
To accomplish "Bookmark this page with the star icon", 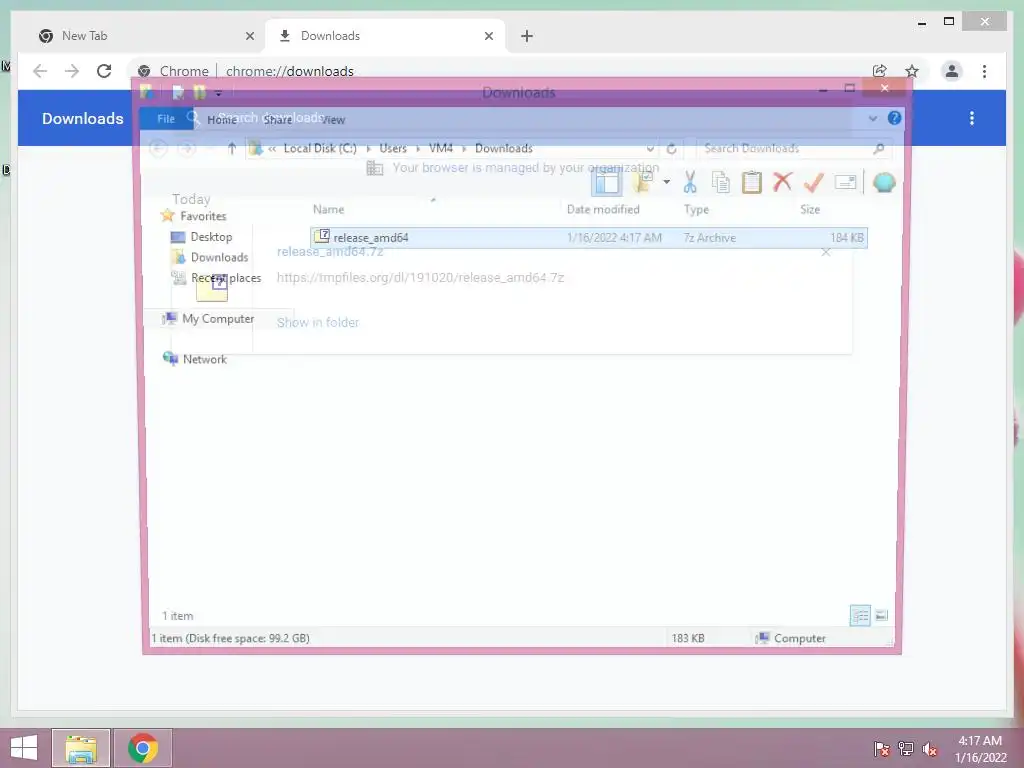I will pos(912,71).
